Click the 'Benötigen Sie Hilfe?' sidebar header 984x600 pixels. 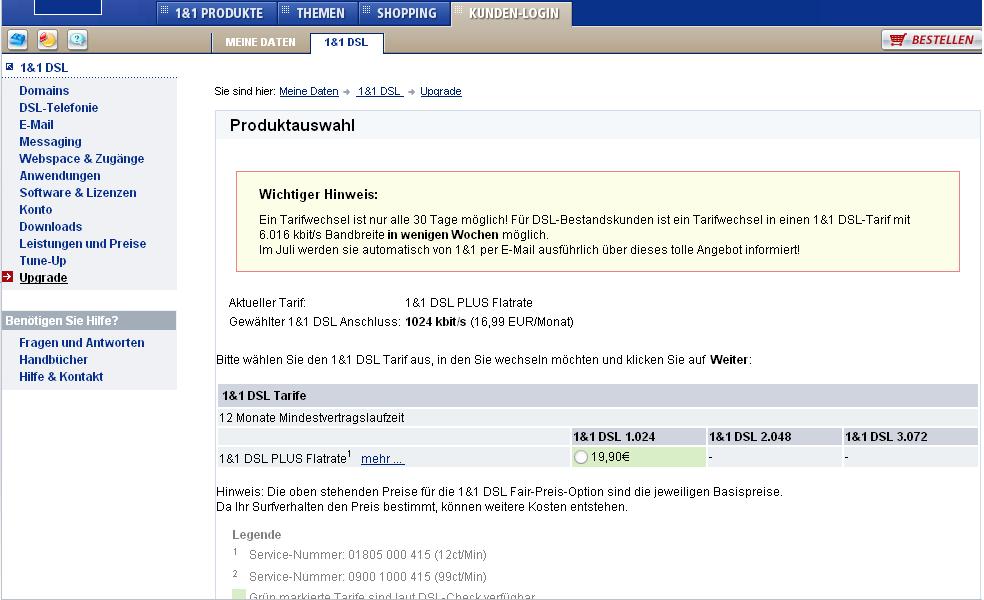pyautogui.click(x=89, y=321)
